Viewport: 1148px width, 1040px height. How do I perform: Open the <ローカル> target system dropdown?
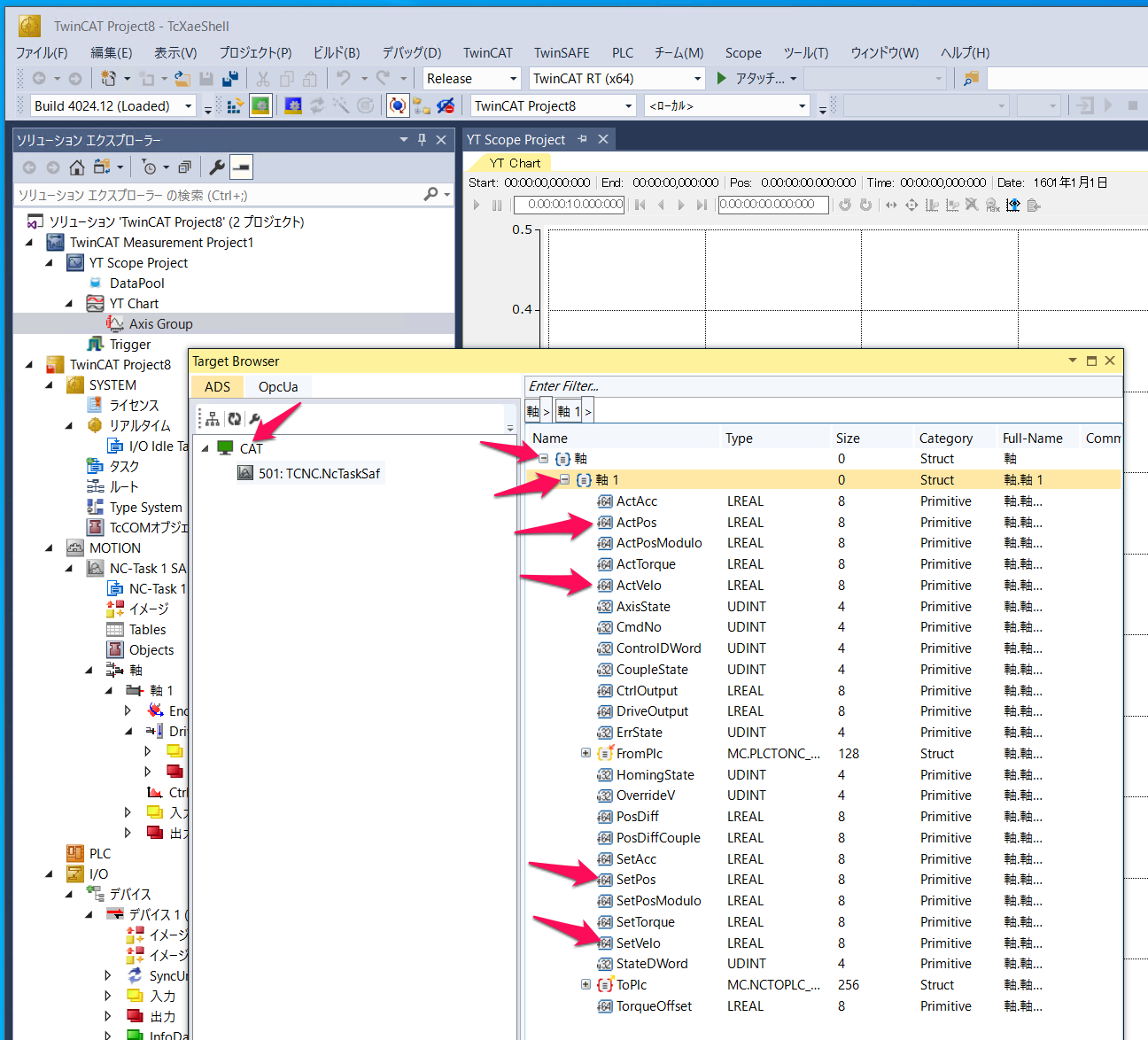(x=802, y=106)
